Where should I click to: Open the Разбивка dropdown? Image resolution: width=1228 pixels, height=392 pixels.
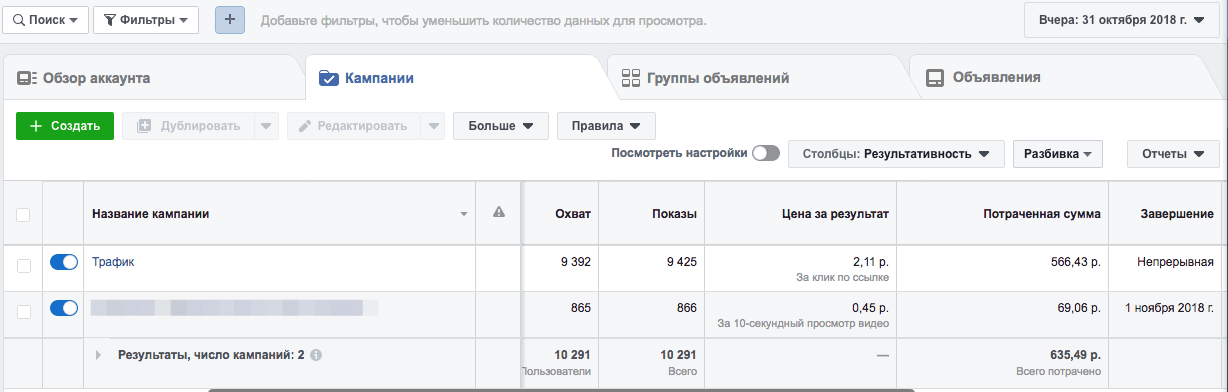tap(1057, 154)
